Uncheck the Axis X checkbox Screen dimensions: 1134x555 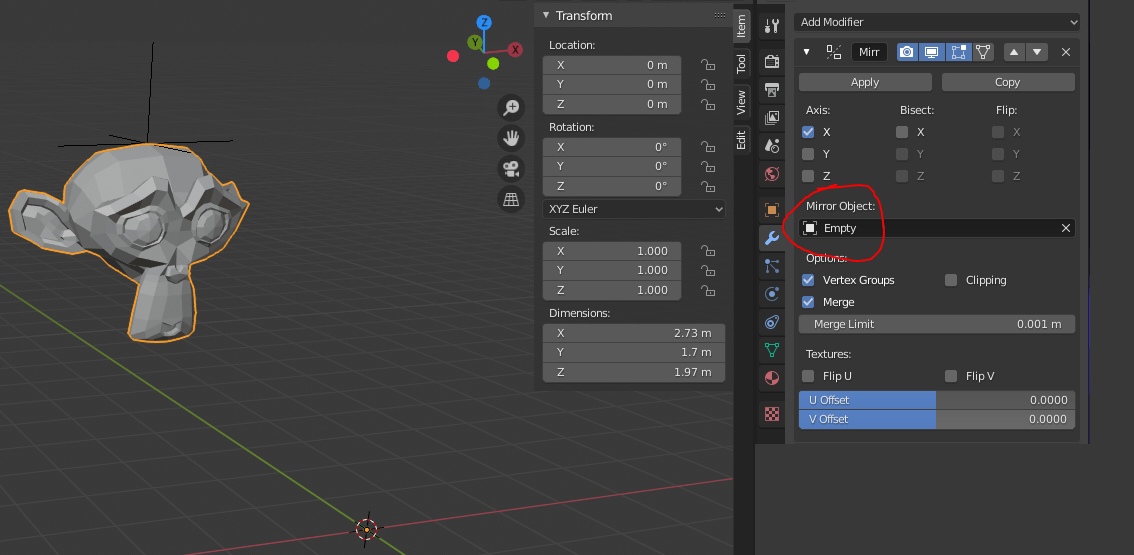click(x=808, y=132)
